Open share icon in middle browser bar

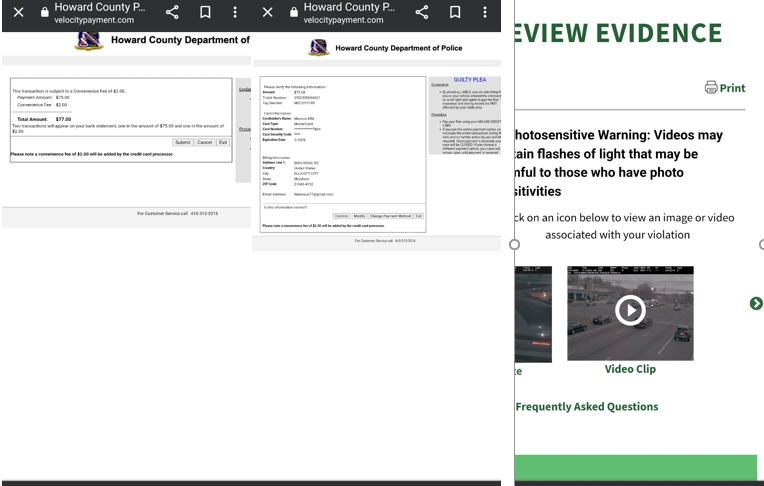(x=422, y=12)
